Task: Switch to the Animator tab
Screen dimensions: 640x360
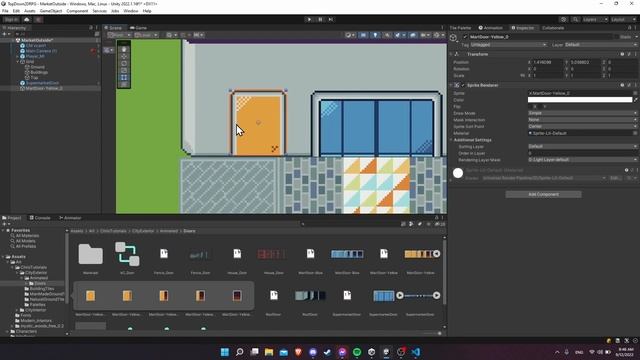Action: coord(70,218)
